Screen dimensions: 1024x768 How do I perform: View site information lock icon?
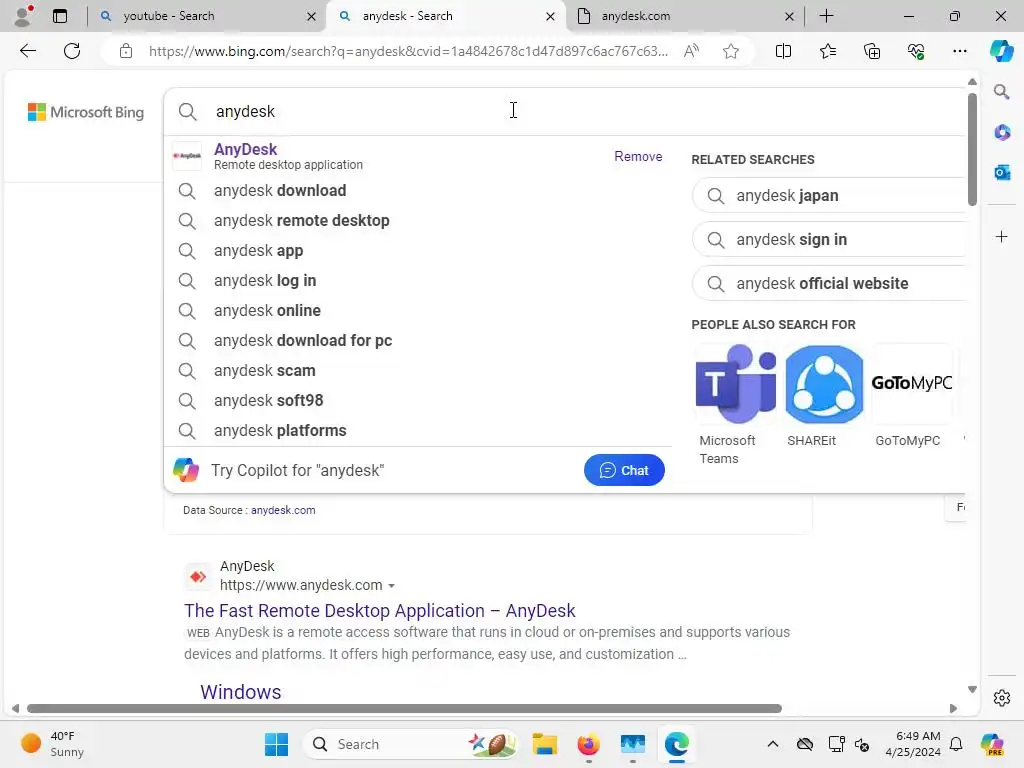(126, 51)
